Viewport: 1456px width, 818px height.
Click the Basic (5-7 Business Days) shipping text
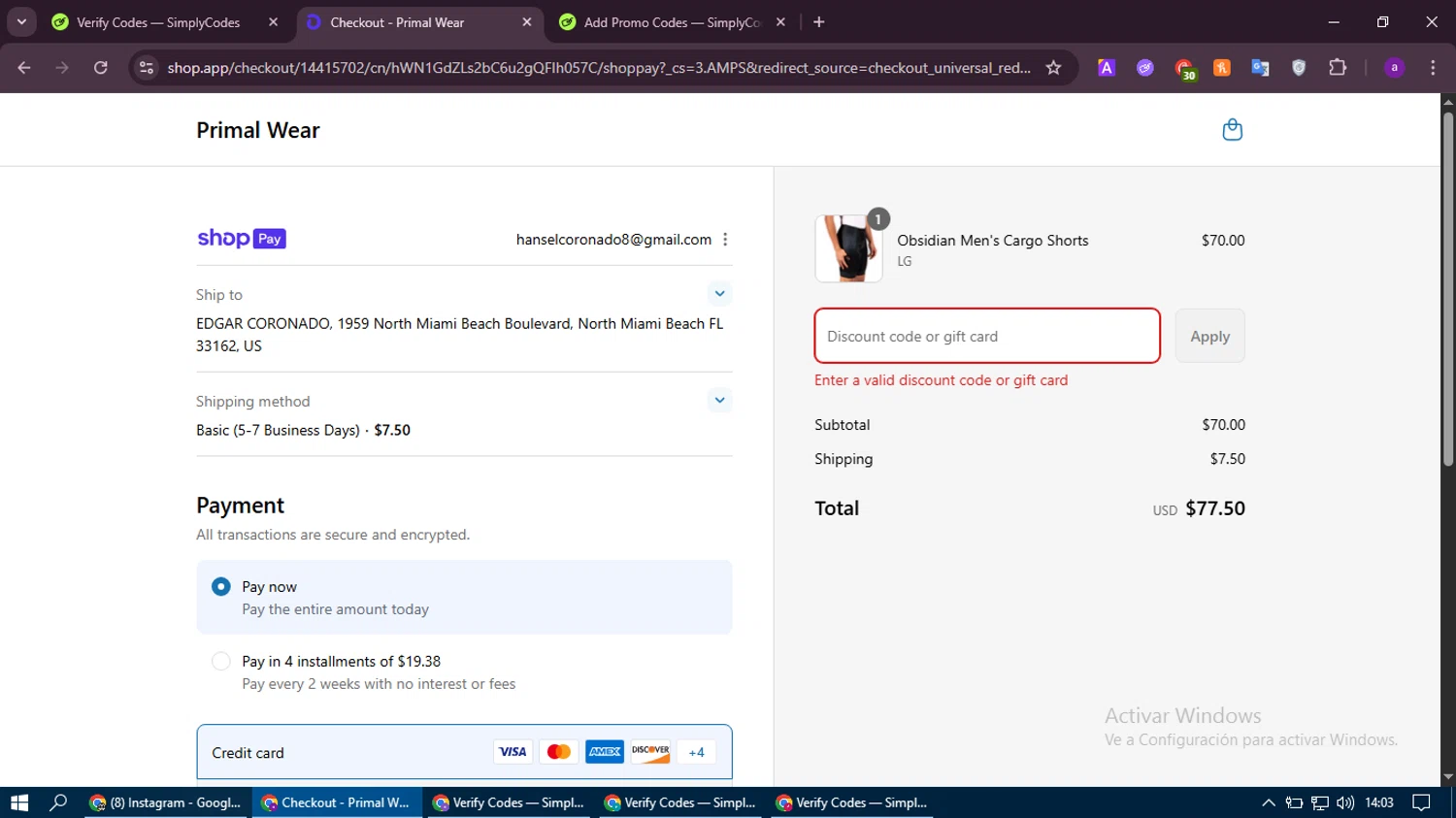[x=278, y=430]
